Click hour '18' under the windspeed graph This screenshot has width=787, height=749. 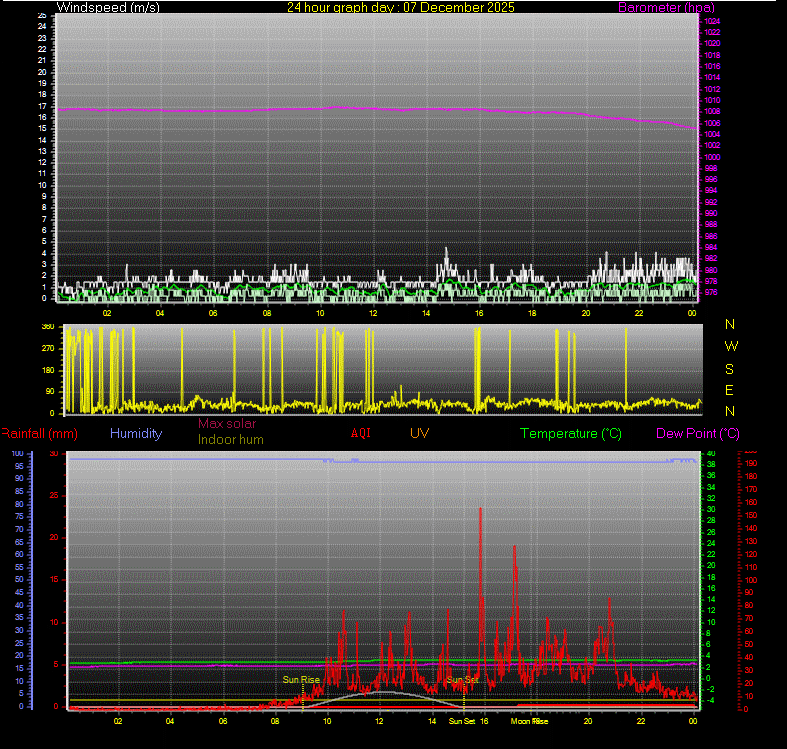point(532,313)
